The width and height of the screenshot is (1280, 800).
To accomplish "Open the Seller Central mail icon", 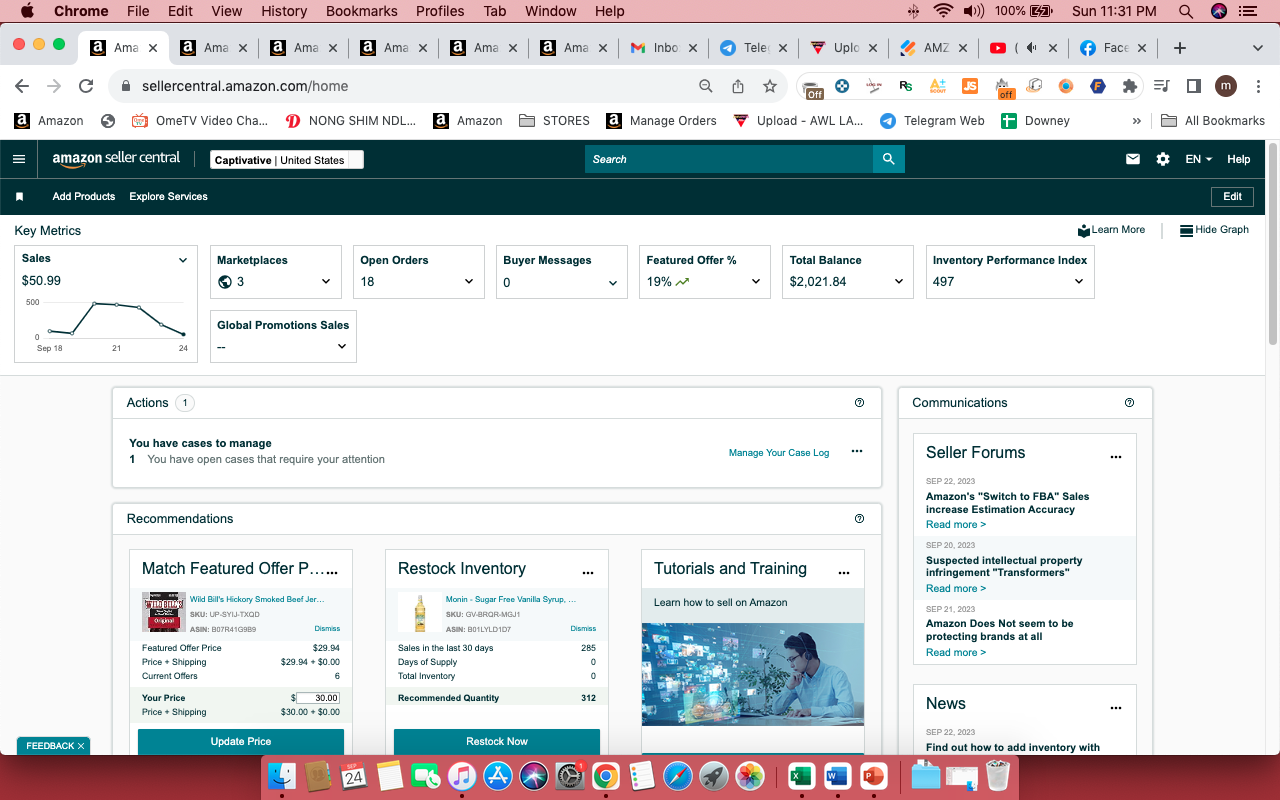I will tap(1133, 159).
